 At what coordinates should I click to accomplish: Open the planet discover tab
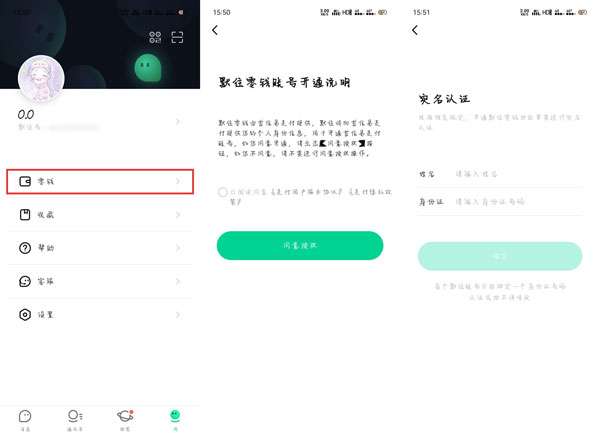click(125, 420)
